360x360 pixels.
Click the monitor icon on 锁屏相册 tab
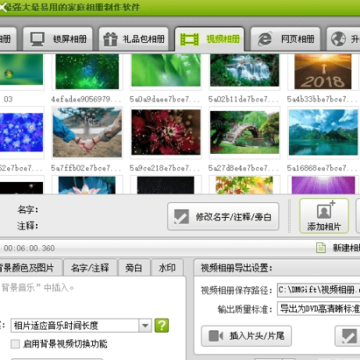pyautogui.click(x=37, y=39)
